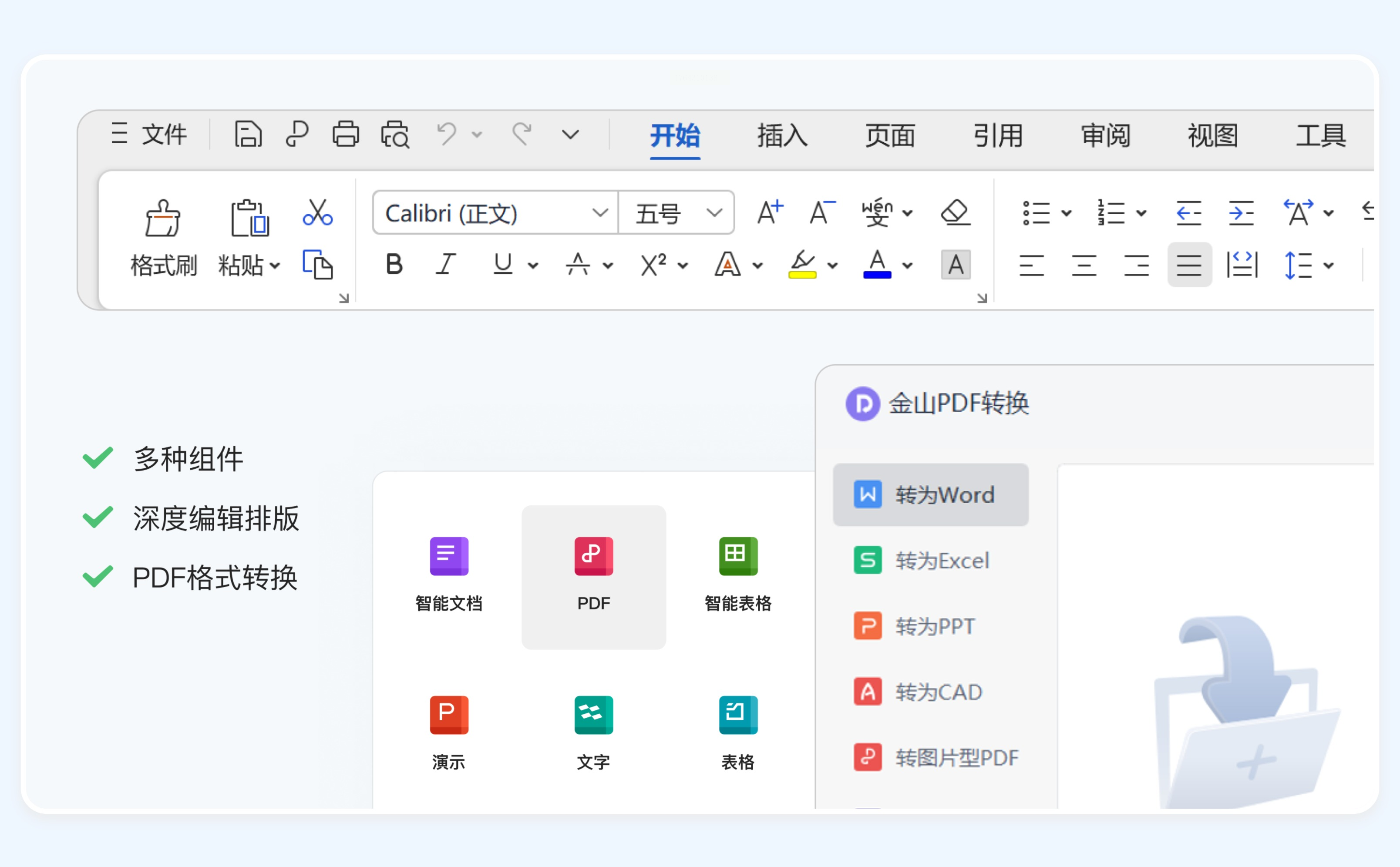
Task: Select the PDF component tile
Action: tap(594, 576)
